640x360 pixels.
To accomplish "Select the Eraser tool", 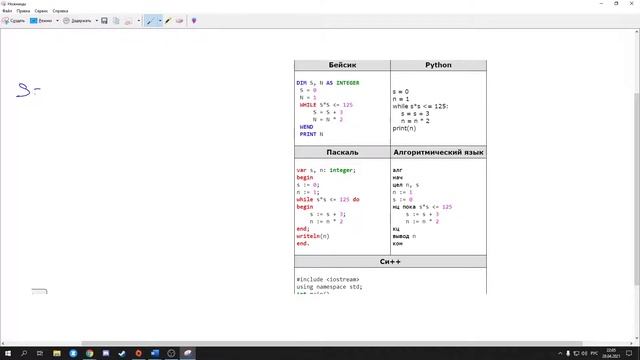I will click(180, 20).
